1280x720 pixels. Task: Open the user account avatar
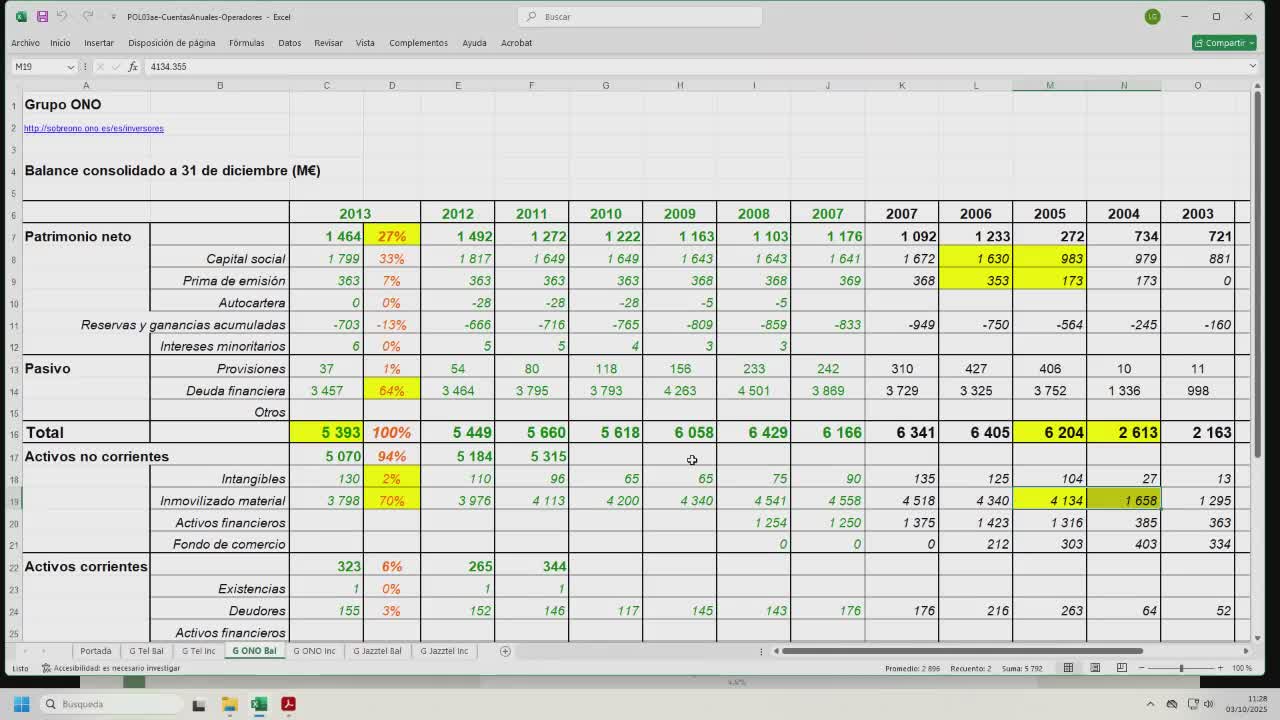[1153, 16]
